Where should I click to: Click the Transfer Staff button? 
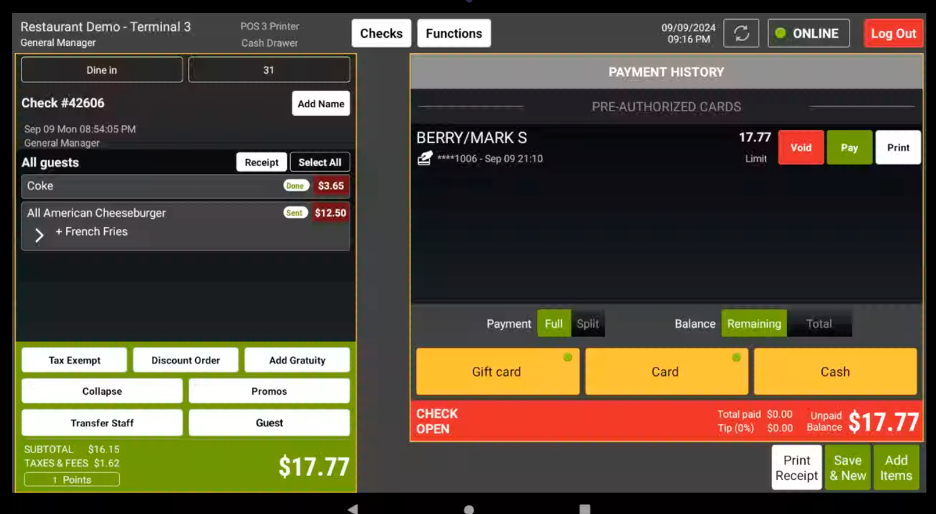tap(102, 423)
